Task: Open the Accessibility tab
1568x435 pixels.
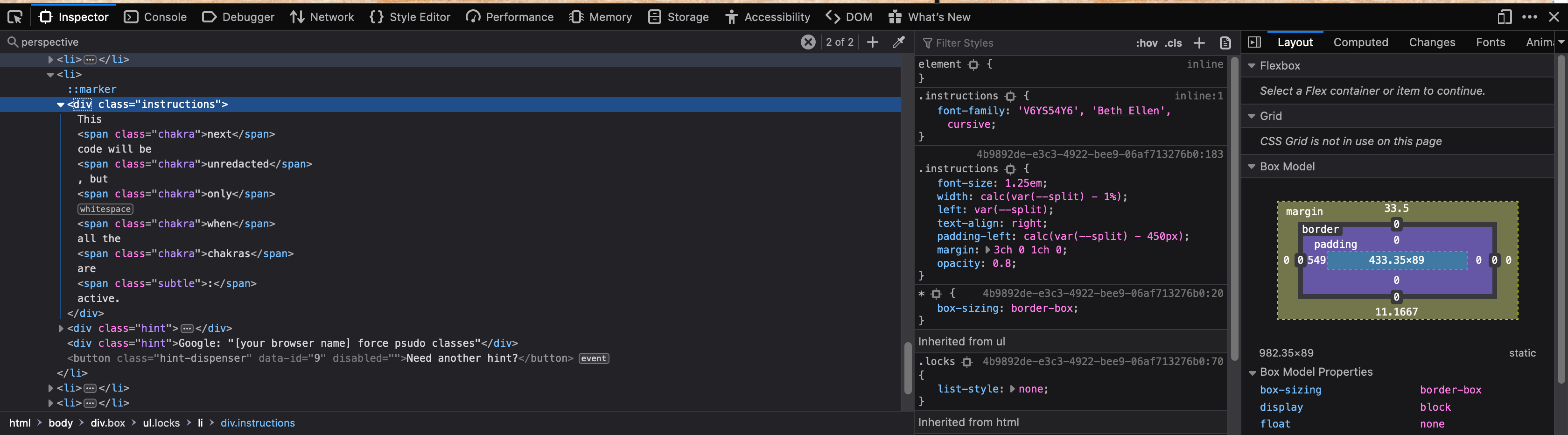Action: [768, 17]
